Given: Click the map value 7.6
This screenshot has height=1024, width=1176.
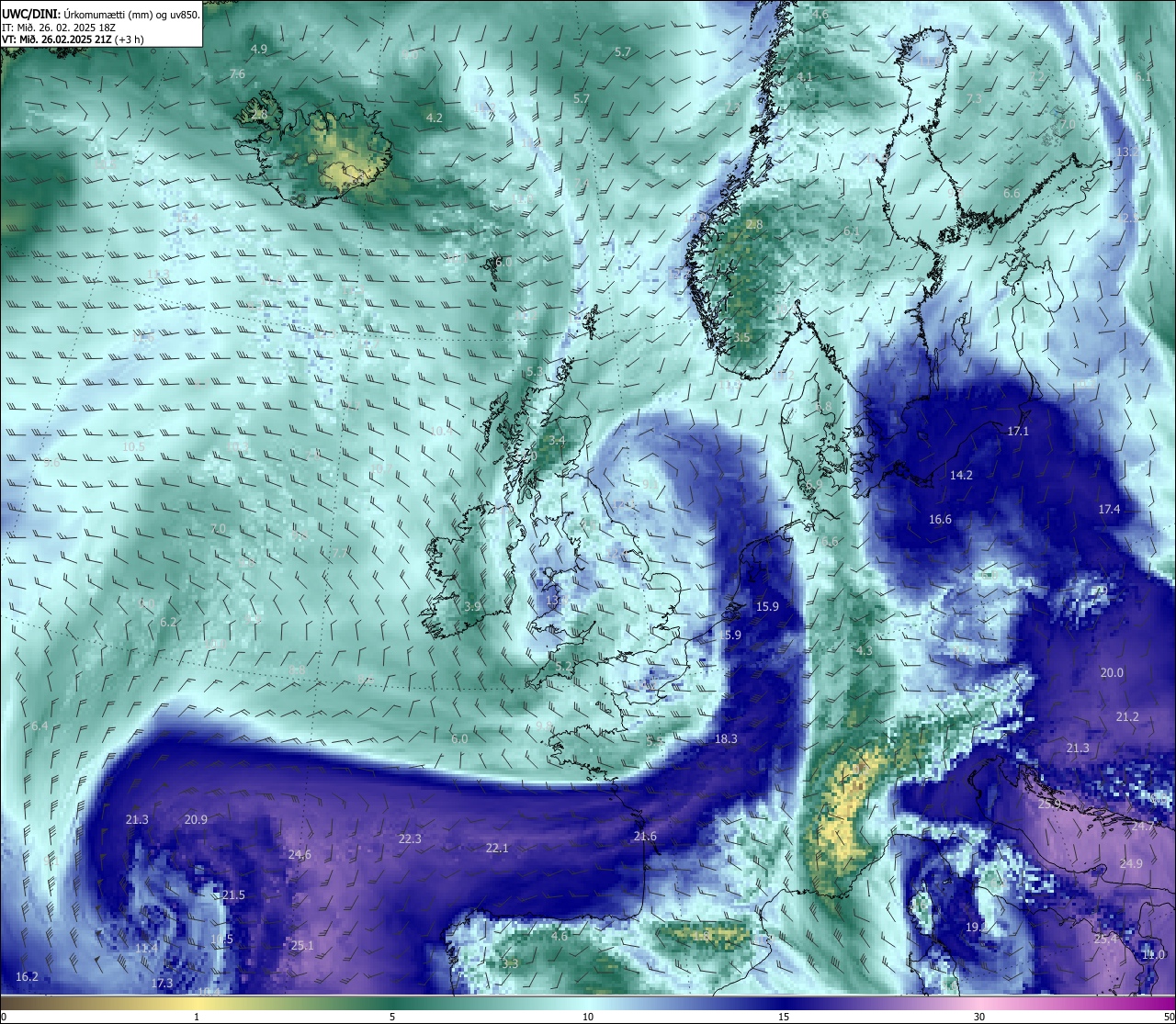Looking at the screenshot, I should (x=237, y=73).
